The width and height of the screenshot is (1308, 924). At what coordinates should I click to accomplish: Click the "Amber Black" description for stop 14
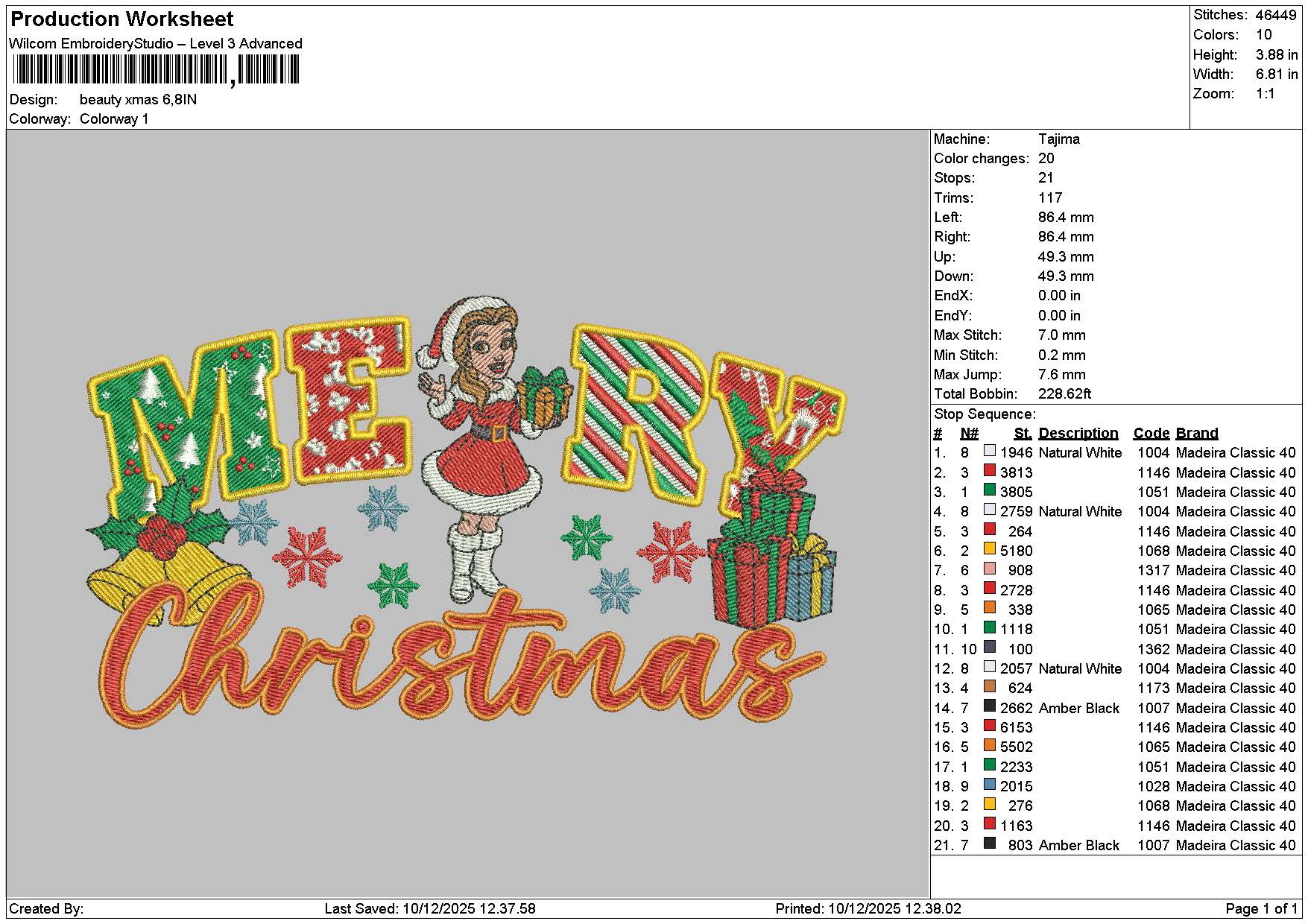click(x=1079, y=709)
